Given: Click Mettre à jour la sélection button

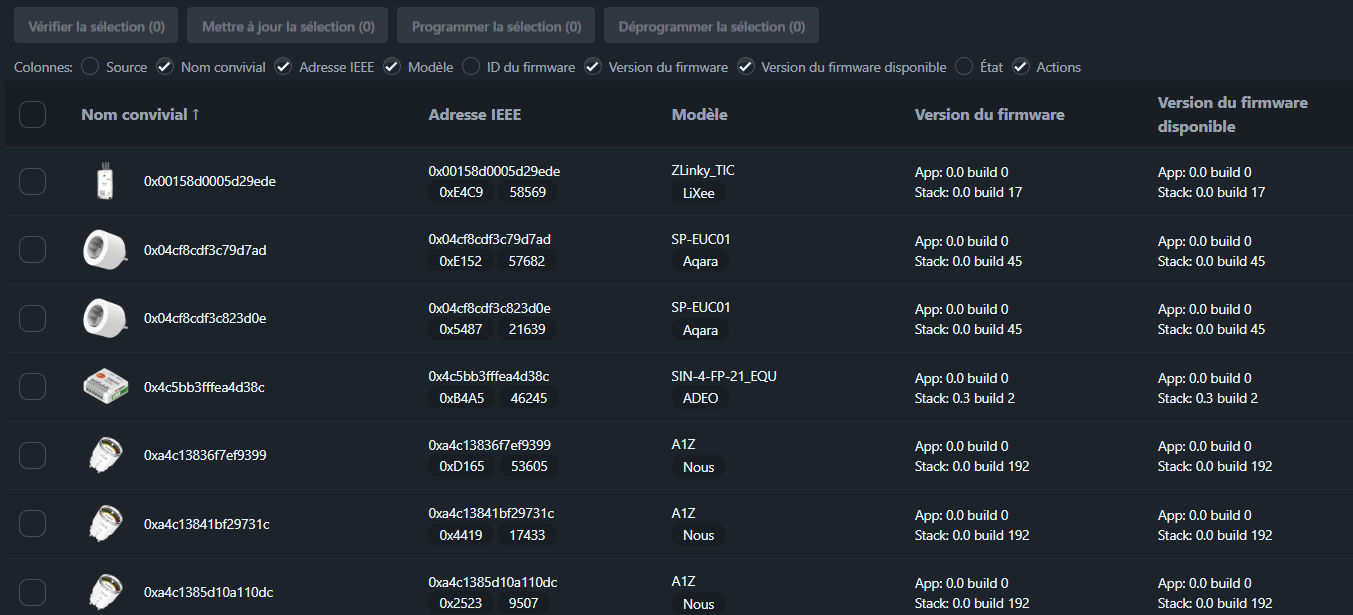Looking at the screenshot, I should pyautogui.click(x=288, y=26).
